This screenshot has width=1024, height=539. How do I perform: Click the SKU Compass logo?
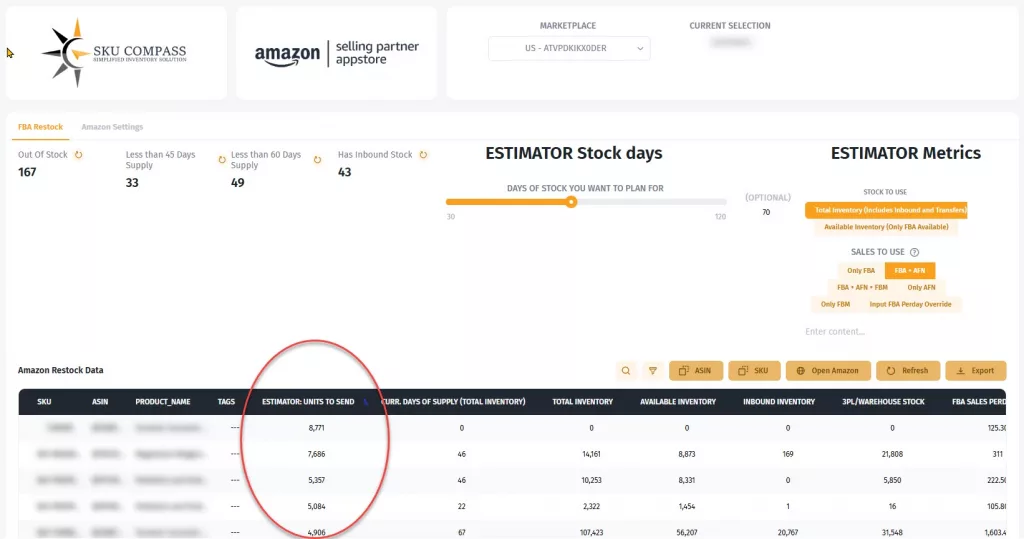tap(116, 53)
